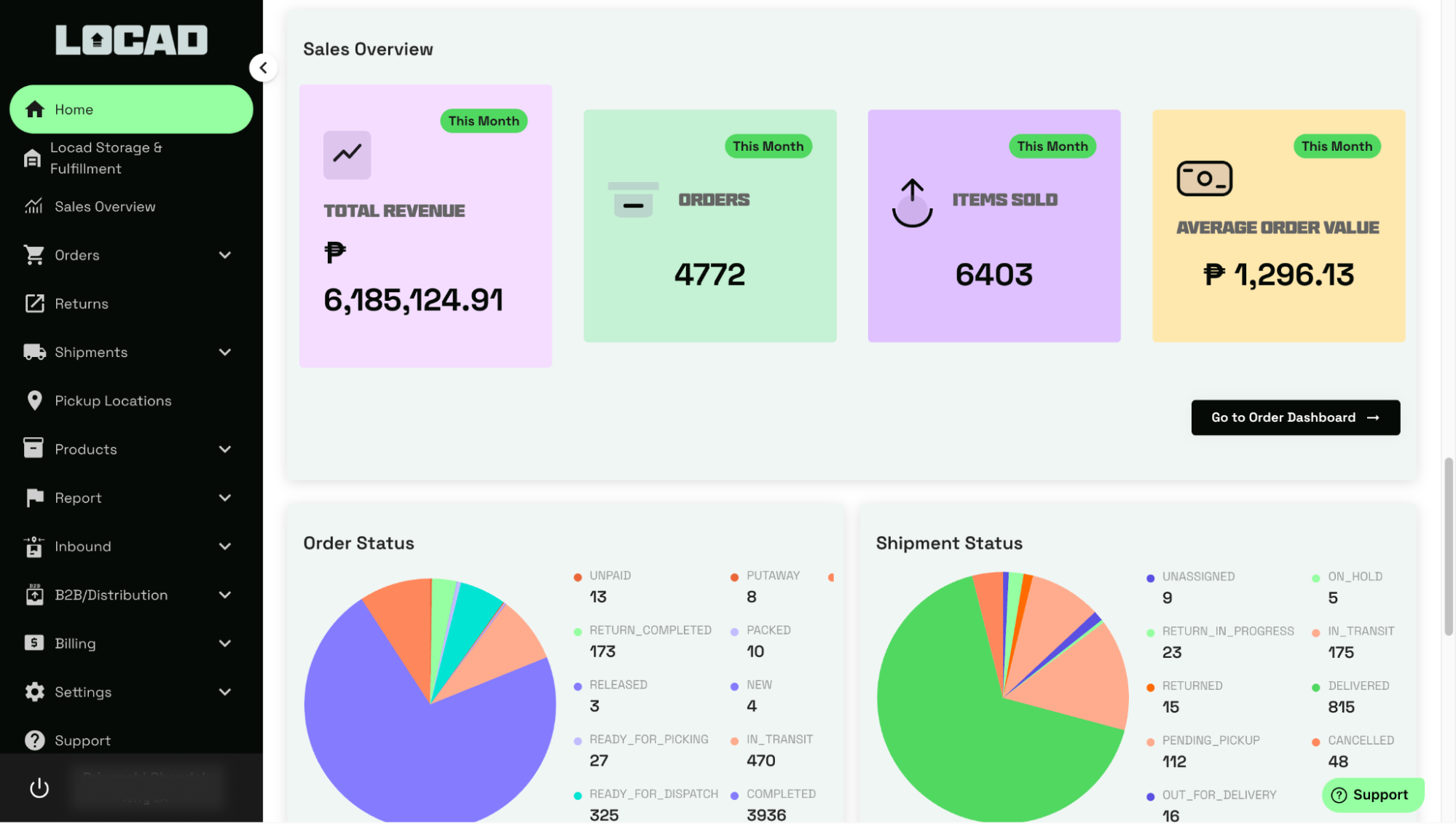Expand the Shipments submenu chevron
Screen dimensions: 1456x824
(x=225, y=353)
